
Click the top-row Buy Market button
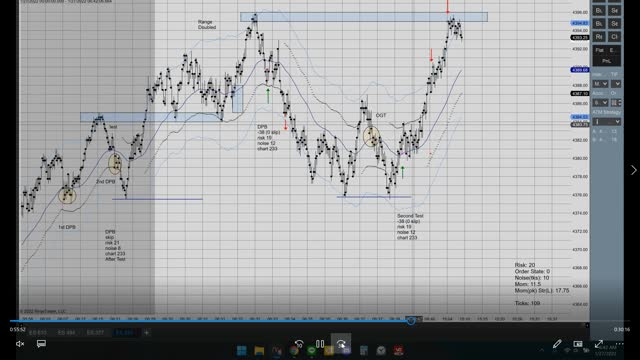[599, 11]
